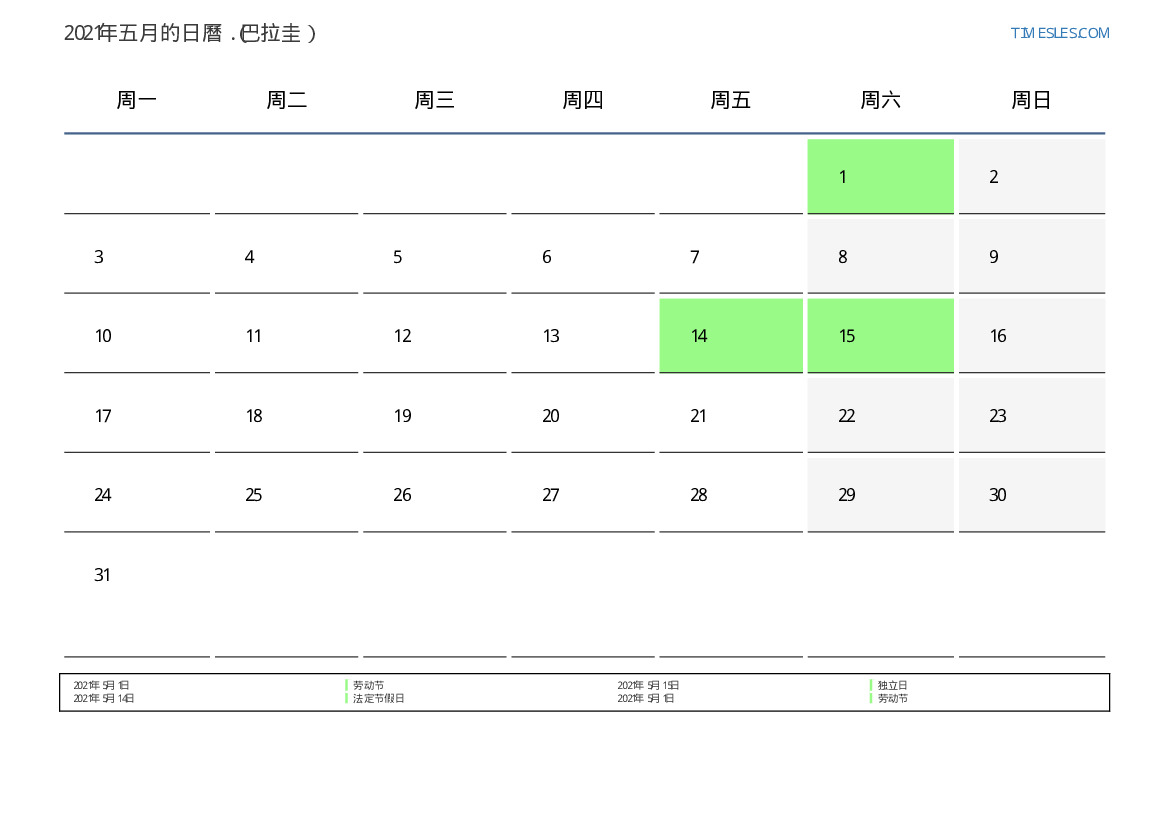Click the 周三 column header

point(435,100)
